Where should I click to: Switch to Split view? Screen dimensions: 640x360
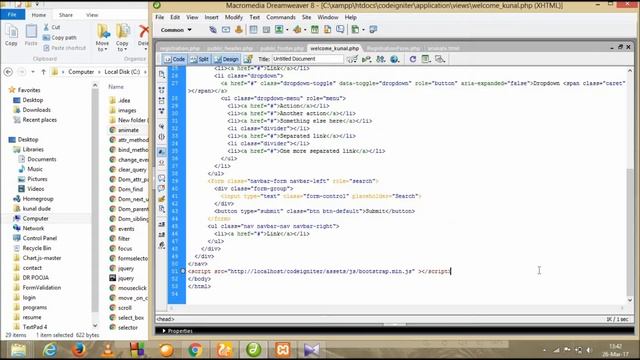[x=199, y=59]
